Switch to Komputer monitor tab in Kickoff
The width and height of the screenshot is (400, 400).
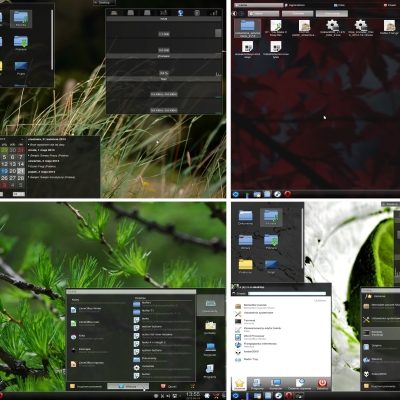[276, 384]
